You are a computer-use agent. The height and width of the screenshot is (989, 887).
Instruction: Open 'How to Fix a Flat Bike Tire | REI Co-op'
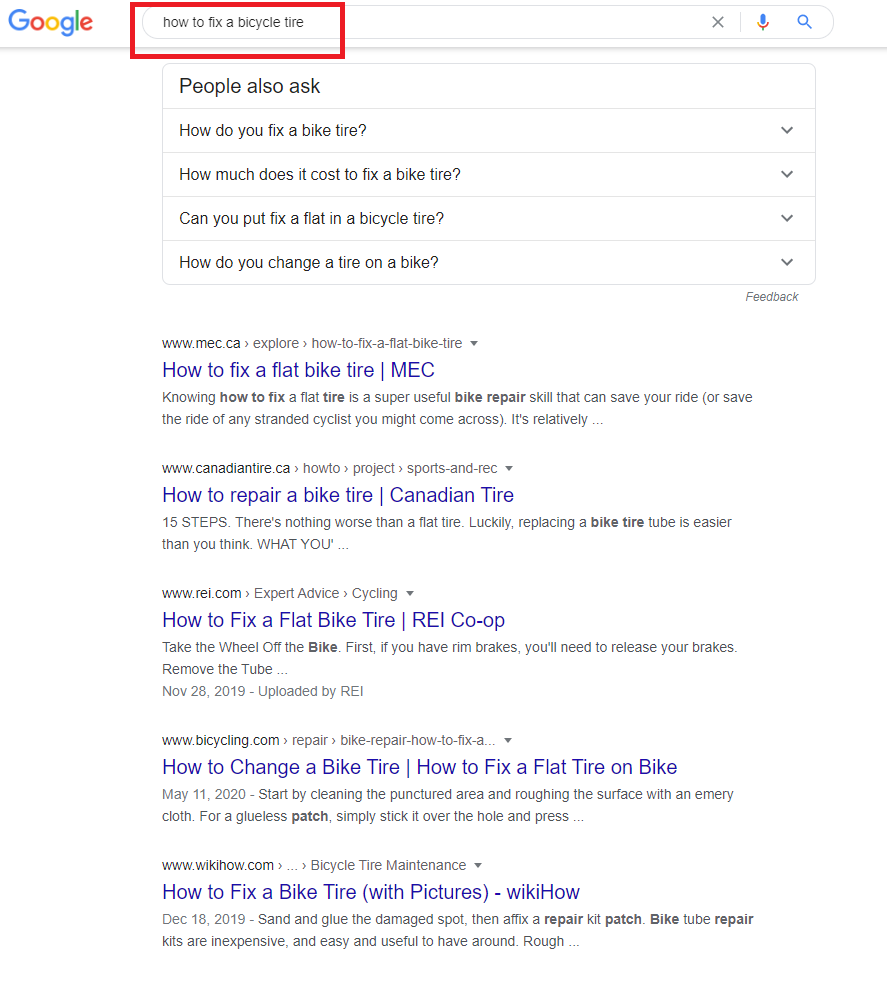click(334, 620)
